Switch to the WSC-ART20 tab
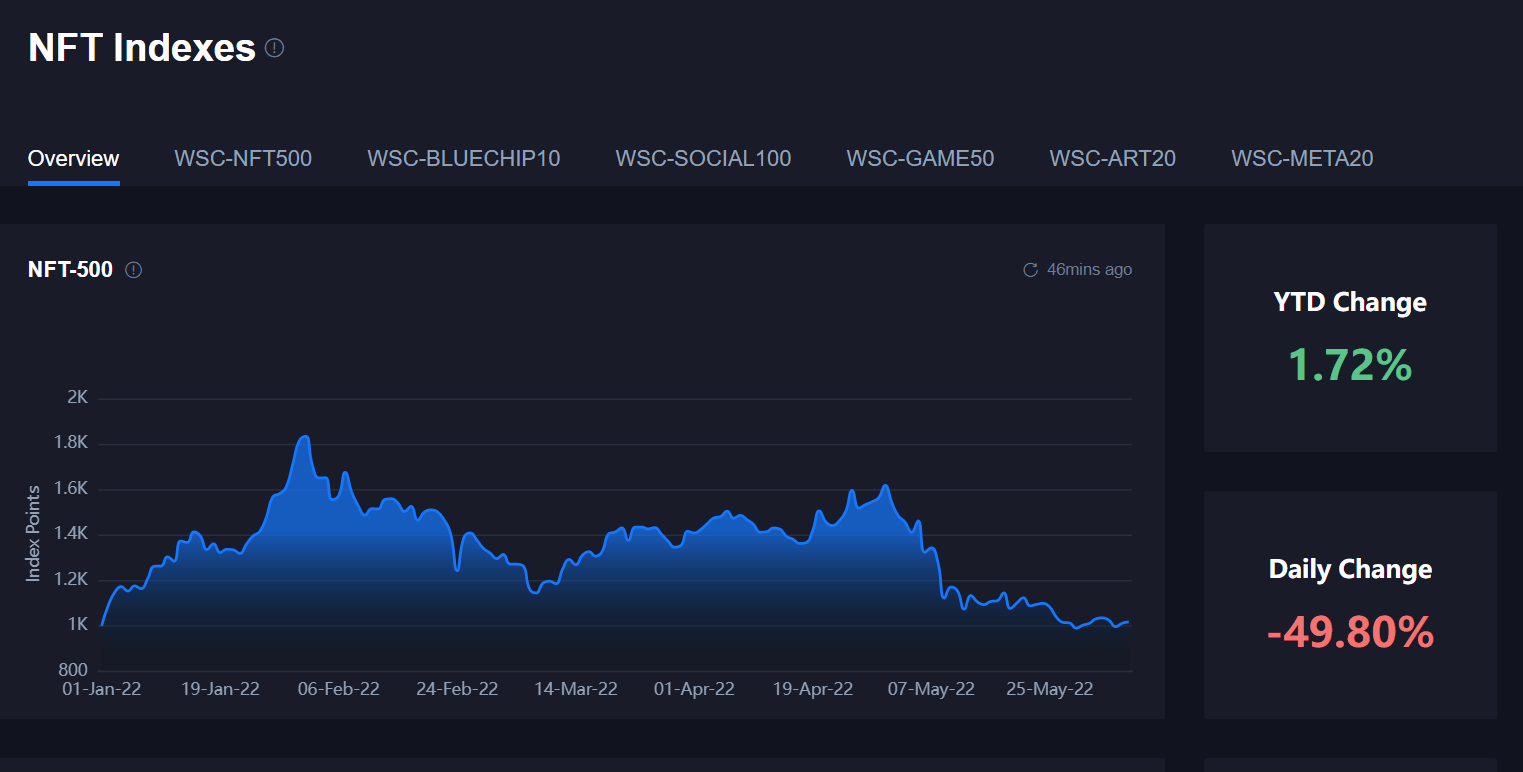Image resolution: width=1523 pixels, height=772 pixels. 1112,158
